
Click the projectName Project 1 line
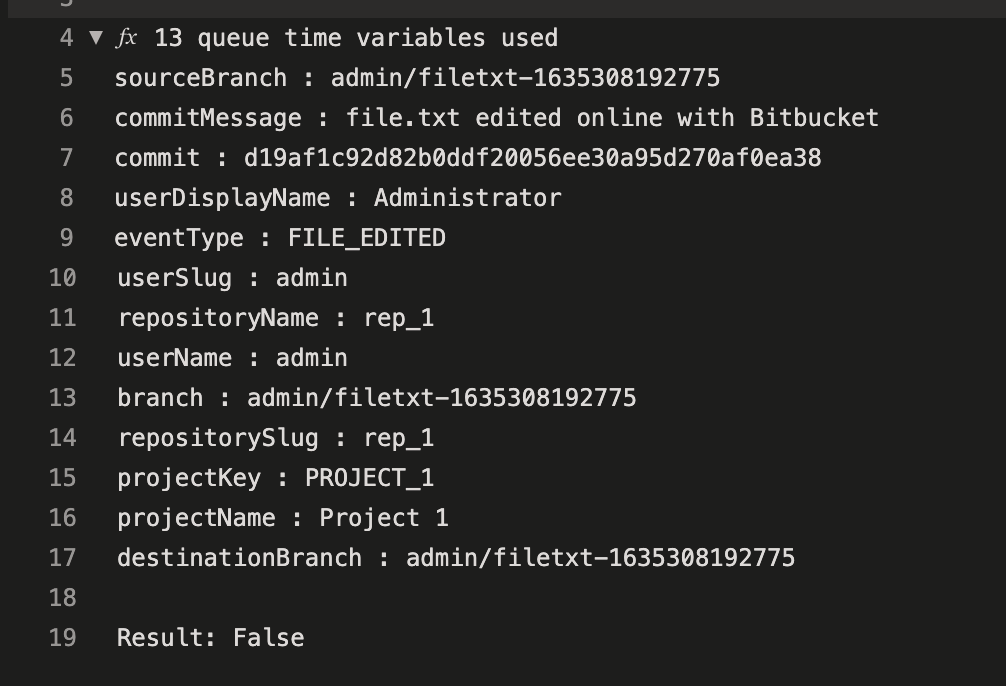click(x=283, y=518)
